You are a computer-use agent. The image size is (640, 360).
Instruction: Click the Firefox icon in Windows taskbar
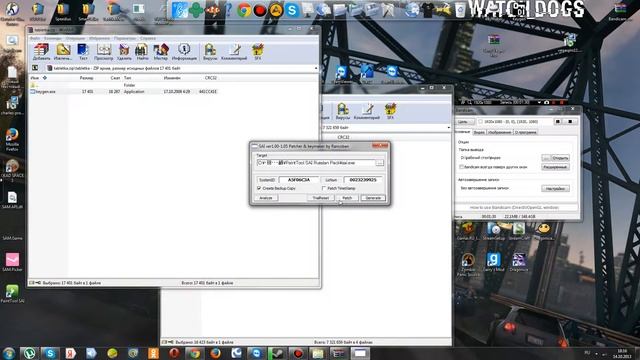[215, 353]
